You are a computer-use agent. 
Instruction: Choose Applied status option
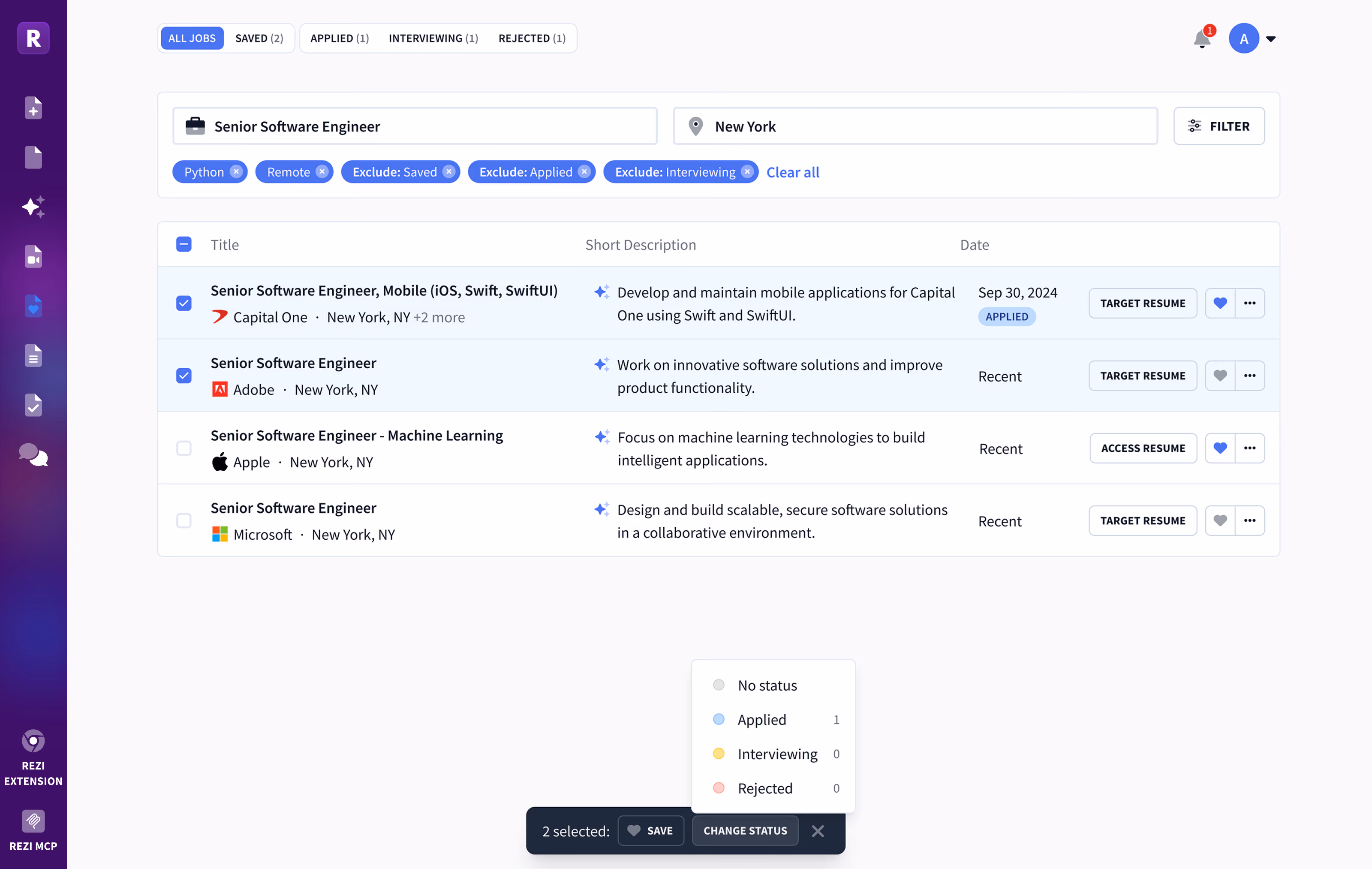pos(773,719)
